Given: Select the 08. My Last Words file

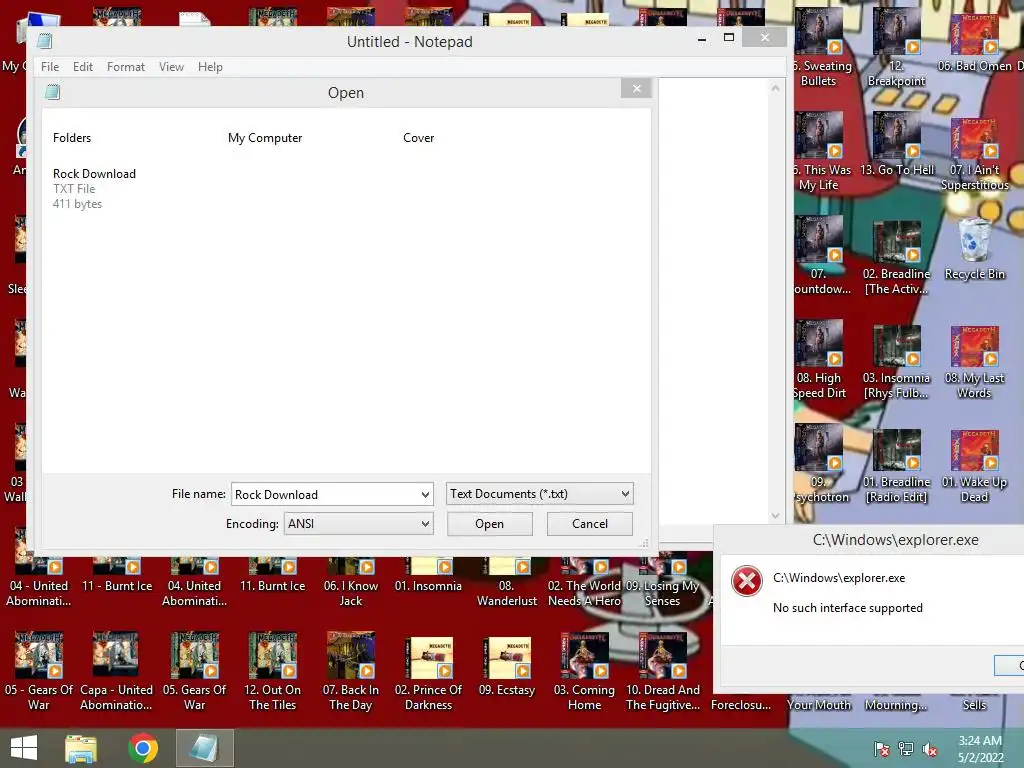Looking at the screenshot, I should [974, 362].
